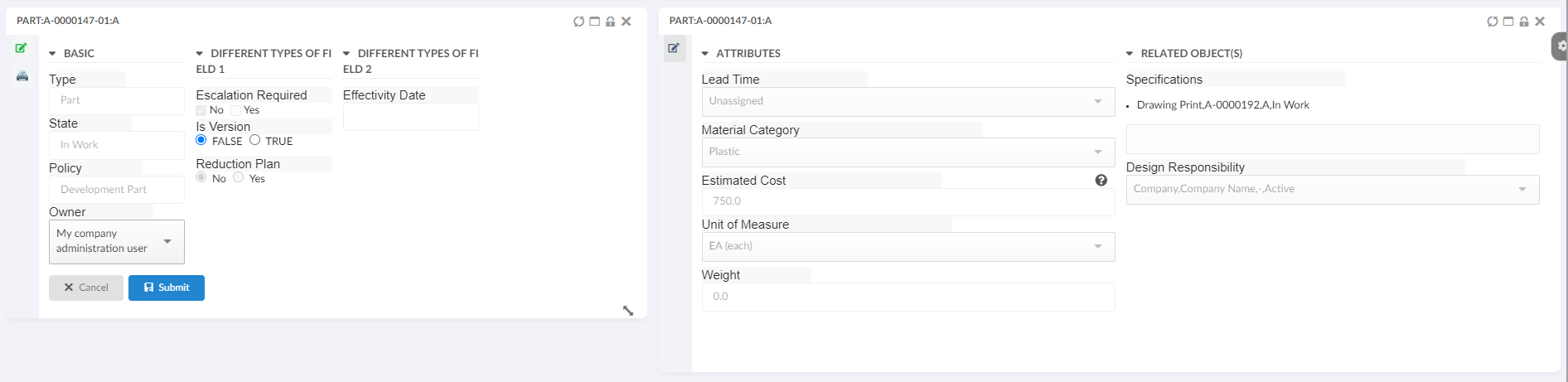Click the green edit icon in left panel

point(22,48)
